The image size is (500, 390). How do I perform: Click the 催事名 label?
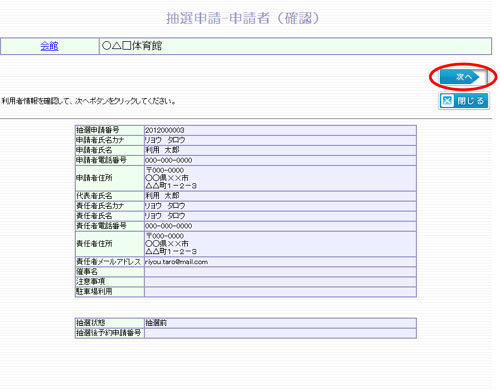[x=87, y=272]
